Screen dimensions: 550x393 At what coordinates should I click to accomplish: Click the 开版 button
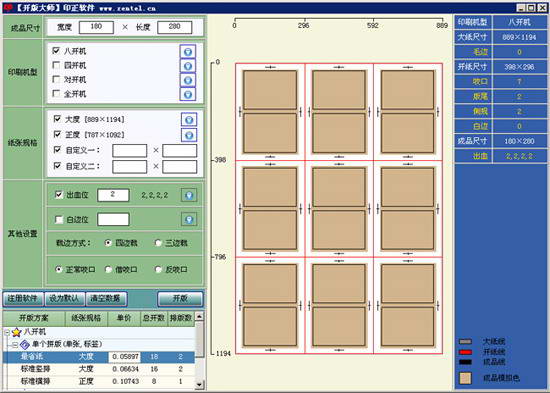pyautogui.click(x=180, y=299)
